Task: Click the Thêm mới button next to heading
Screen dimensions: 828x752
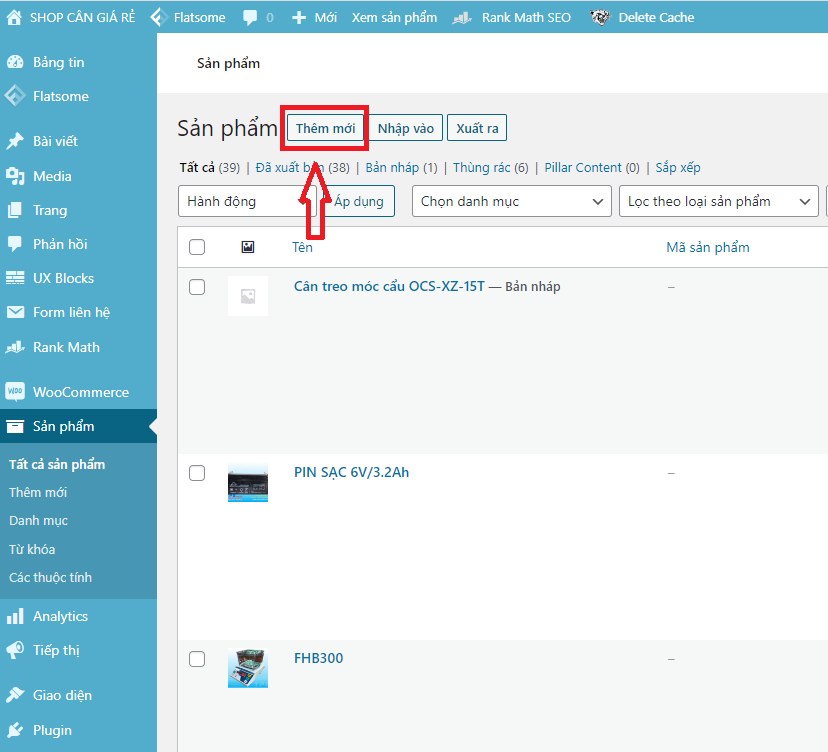Action: (x=325, y=128)
